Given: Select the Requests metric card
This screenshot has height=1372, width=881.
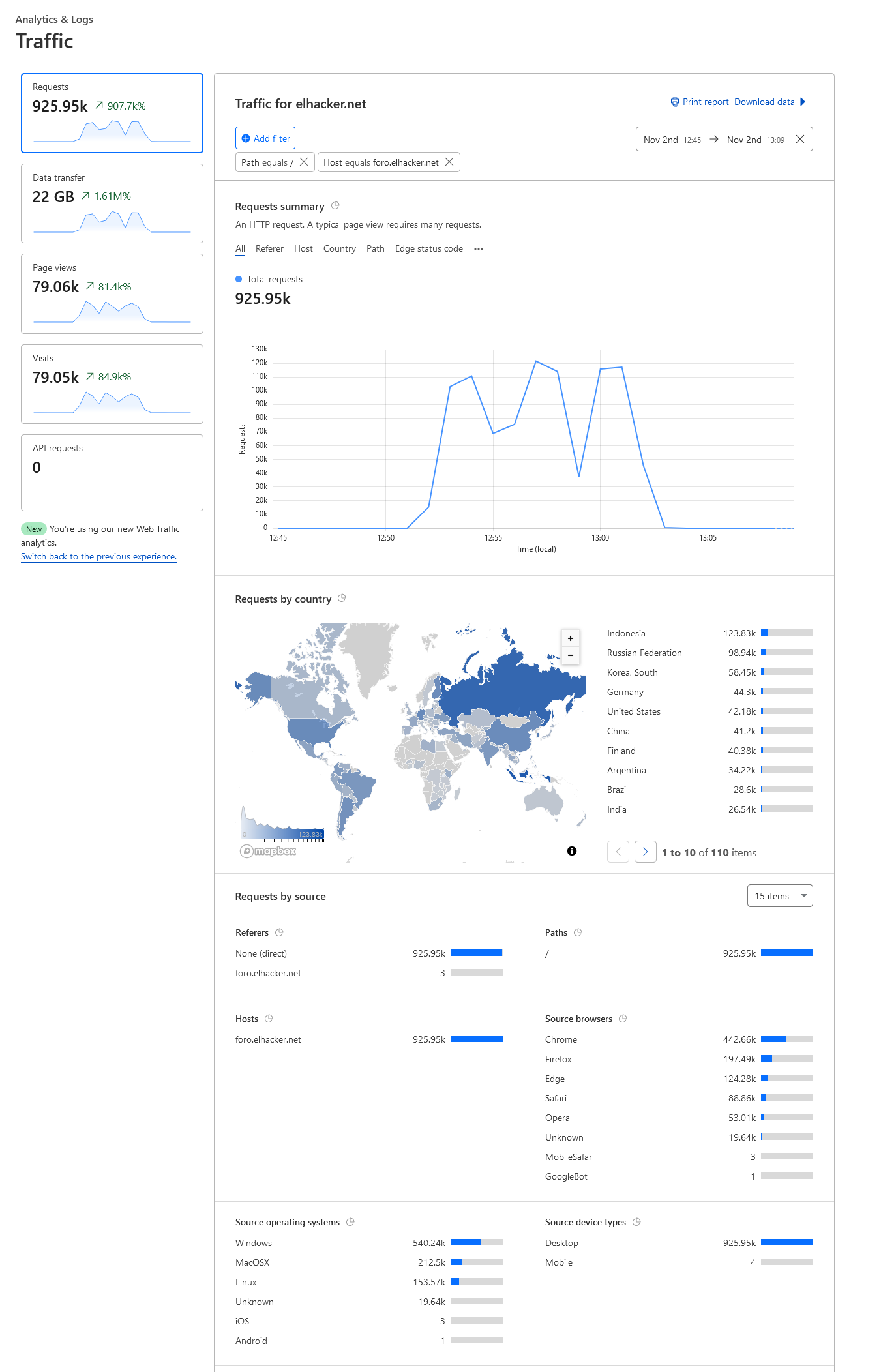Looking at the screenshot, I should (112, 113).
